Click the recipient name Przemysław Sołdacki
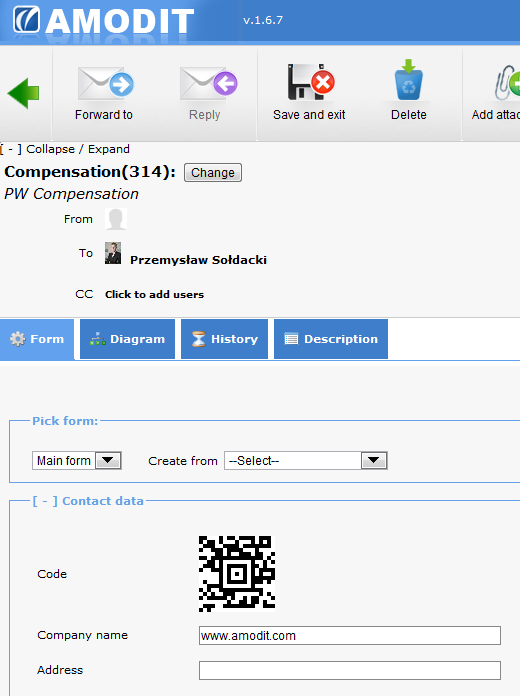The width and height of the screenshot is (520, 696). pos(198,260)
